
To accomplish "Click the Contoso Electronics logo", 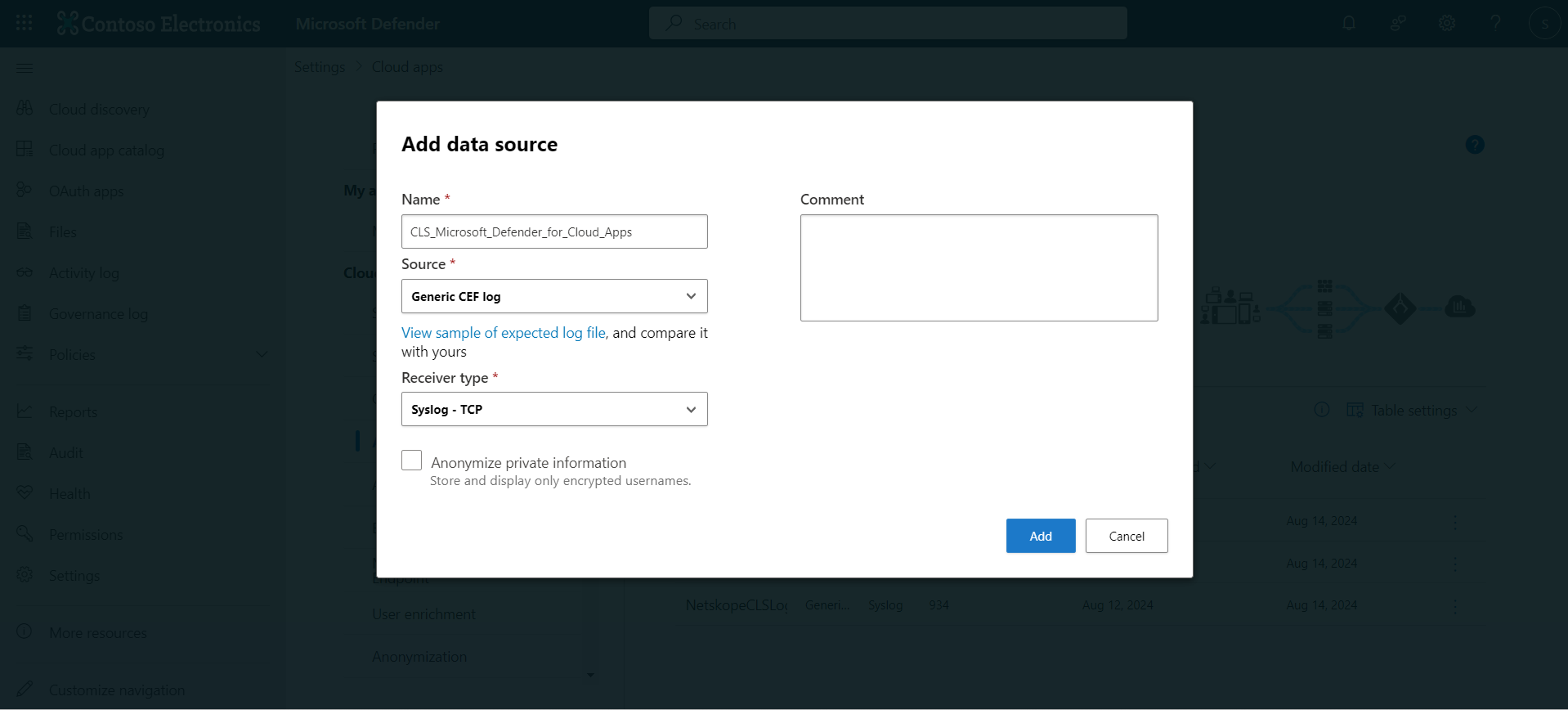I will tap(159, 24).
